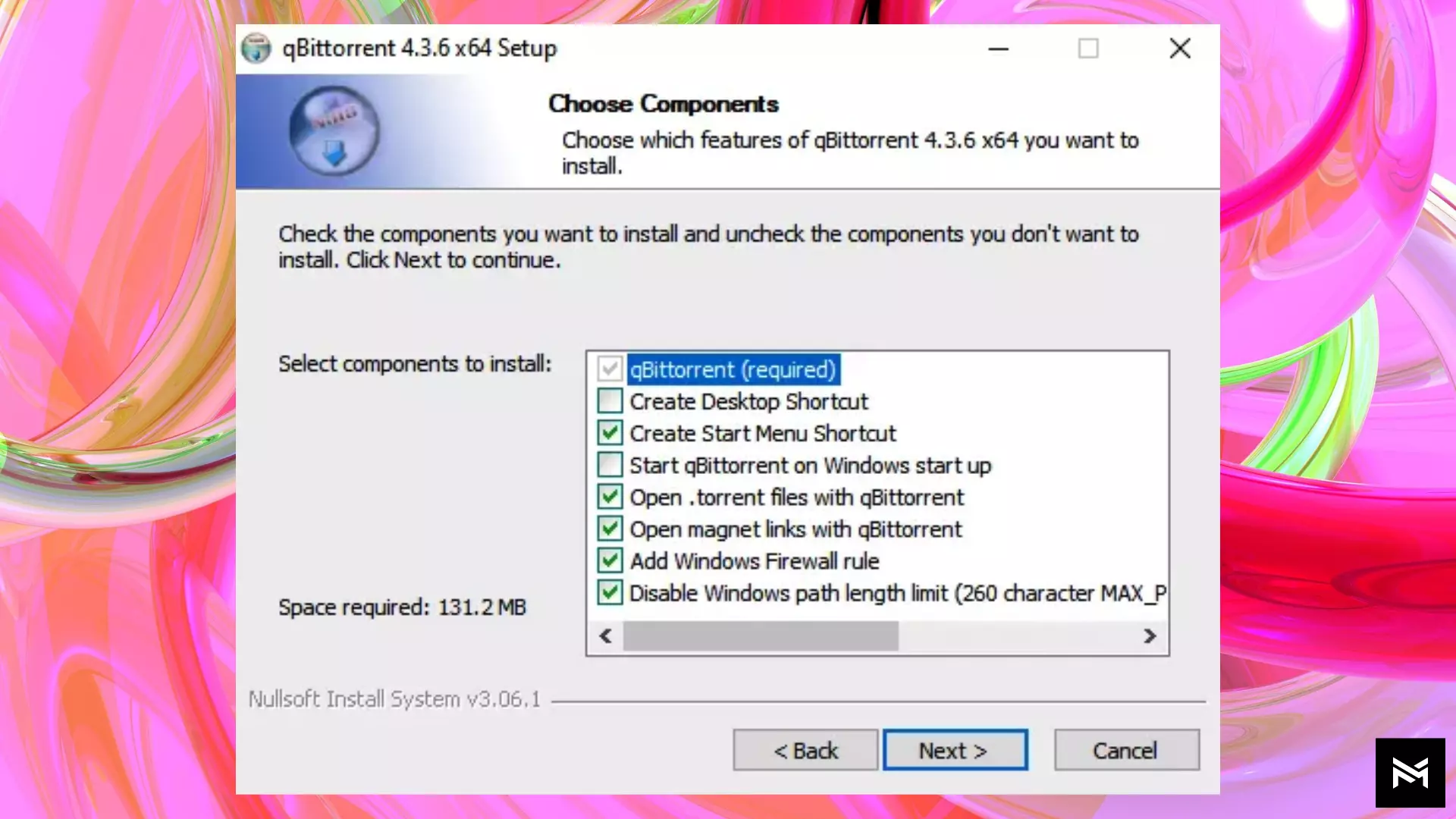Screen dimensions: 1456x819
Task: Click the Back button to go previous step
Action: coord(805,750)
